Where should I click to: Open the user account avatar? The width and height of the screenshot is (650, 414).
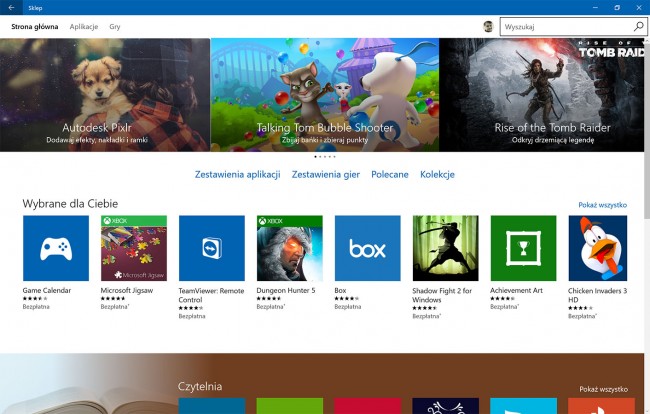pos(489,27)
